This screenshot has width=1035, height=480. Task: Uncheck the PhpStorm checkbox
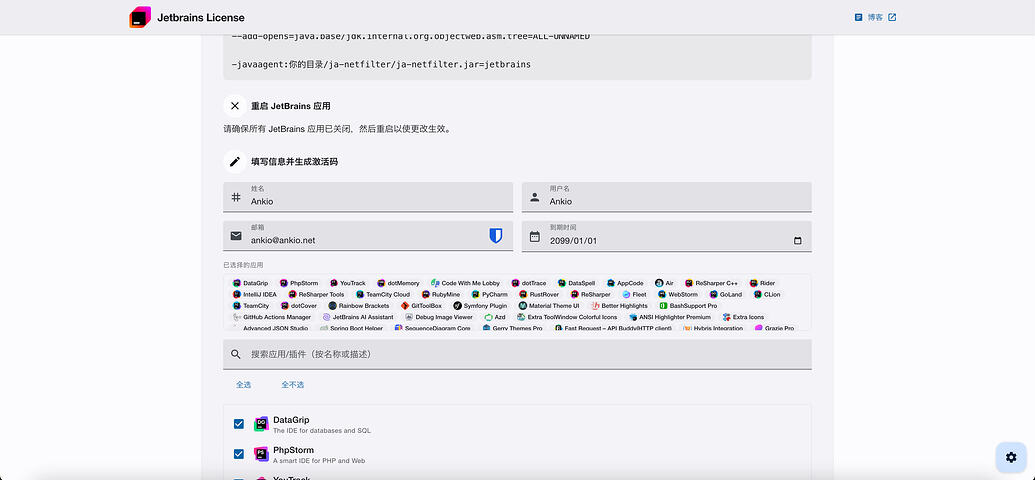(x=239, y=454)
